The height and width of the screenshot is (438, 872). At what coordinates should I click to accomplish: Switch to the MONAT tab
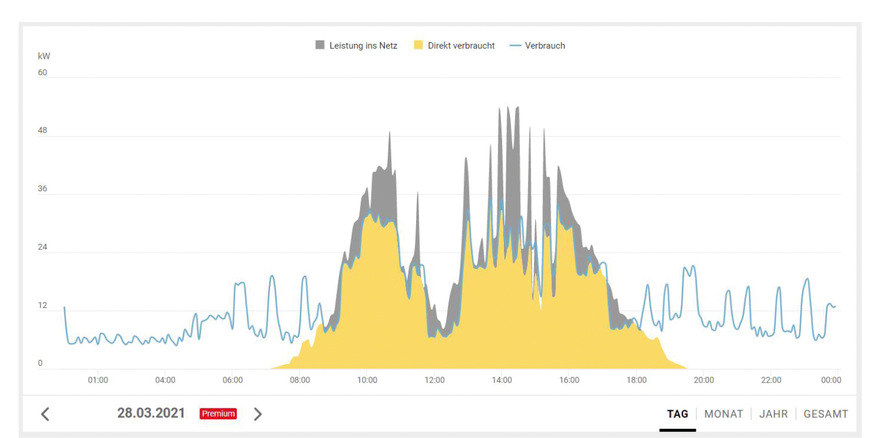coord(723,414)
